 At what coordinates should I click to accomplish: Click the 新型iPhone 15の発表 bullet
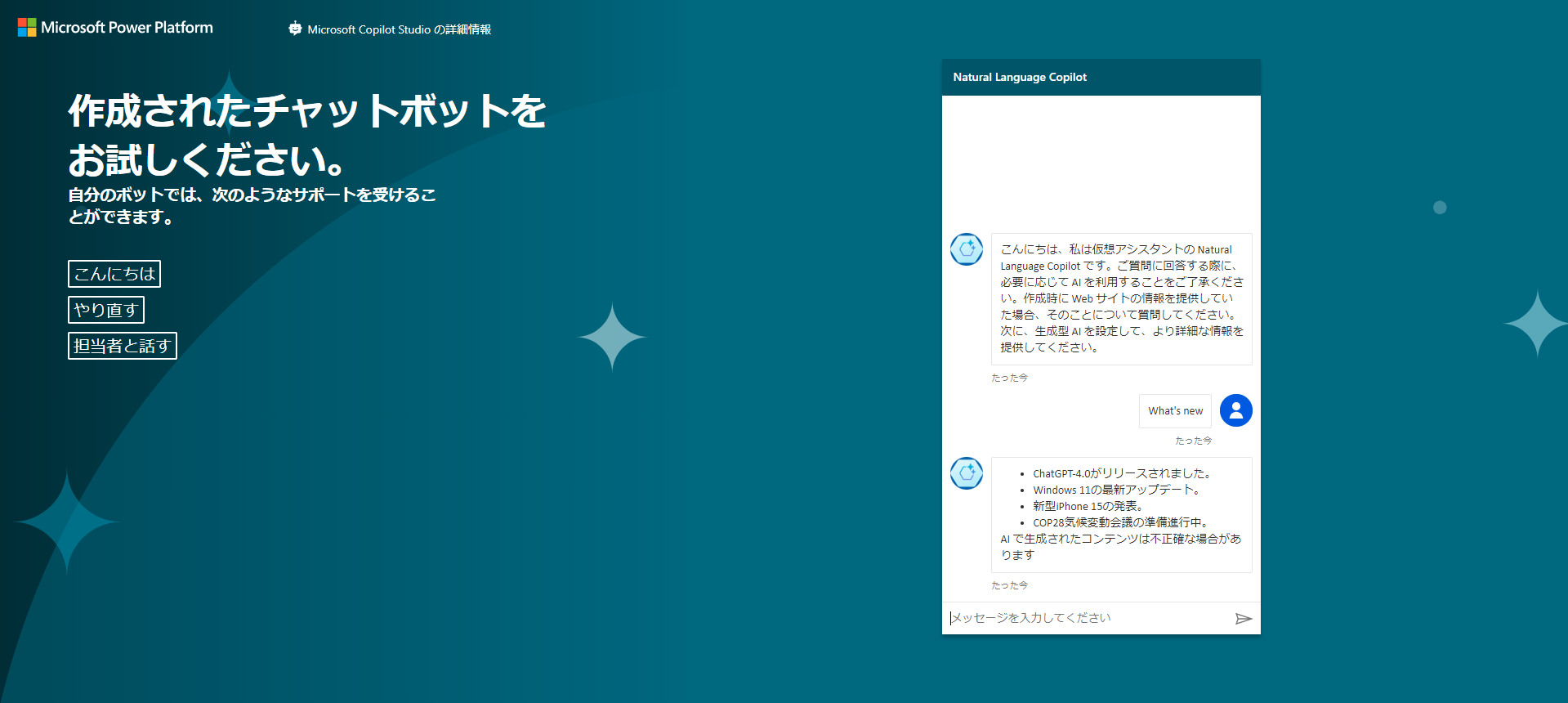pos(1088,506)
